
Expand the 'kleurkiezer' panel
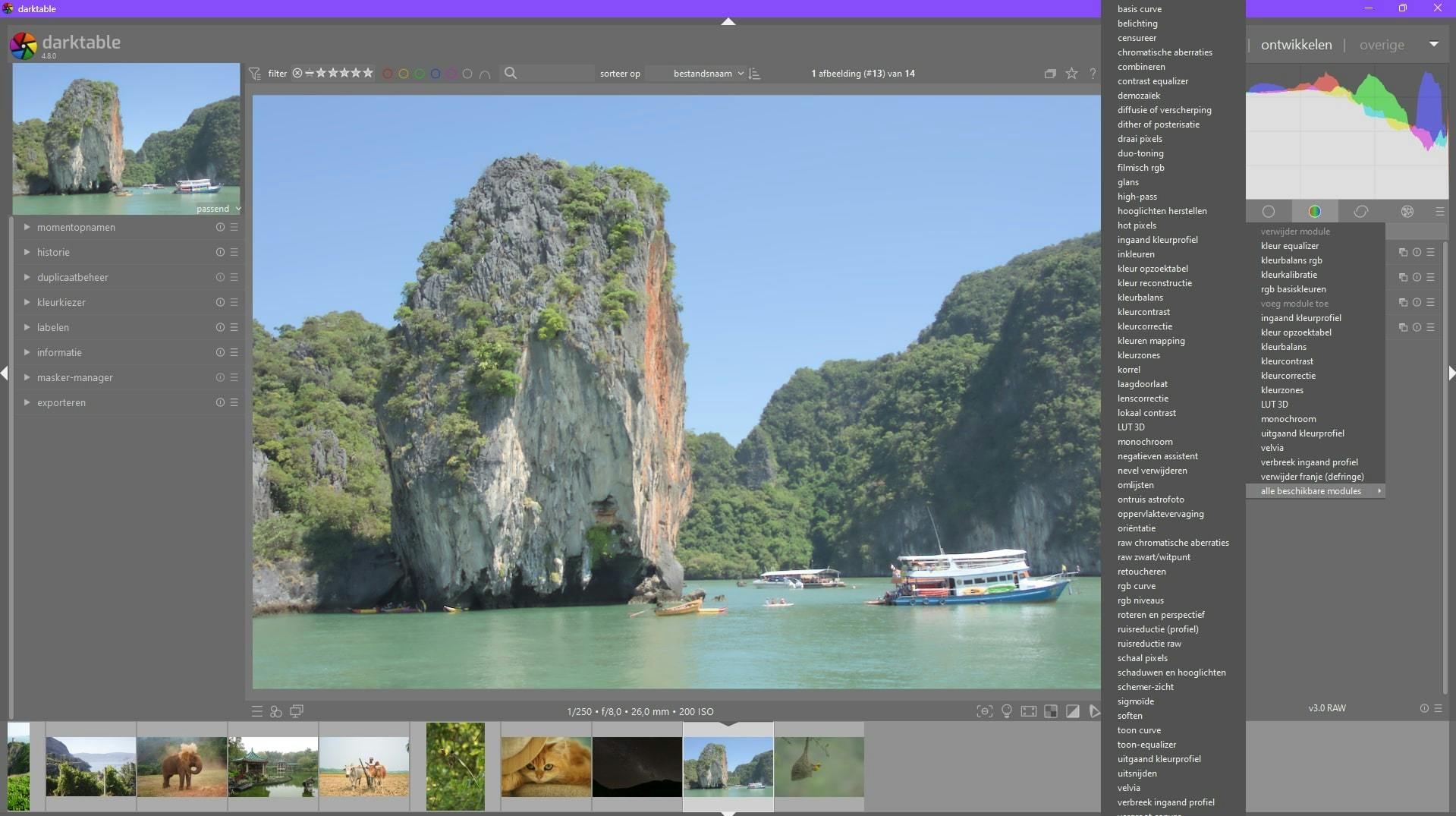pos(27,302)
